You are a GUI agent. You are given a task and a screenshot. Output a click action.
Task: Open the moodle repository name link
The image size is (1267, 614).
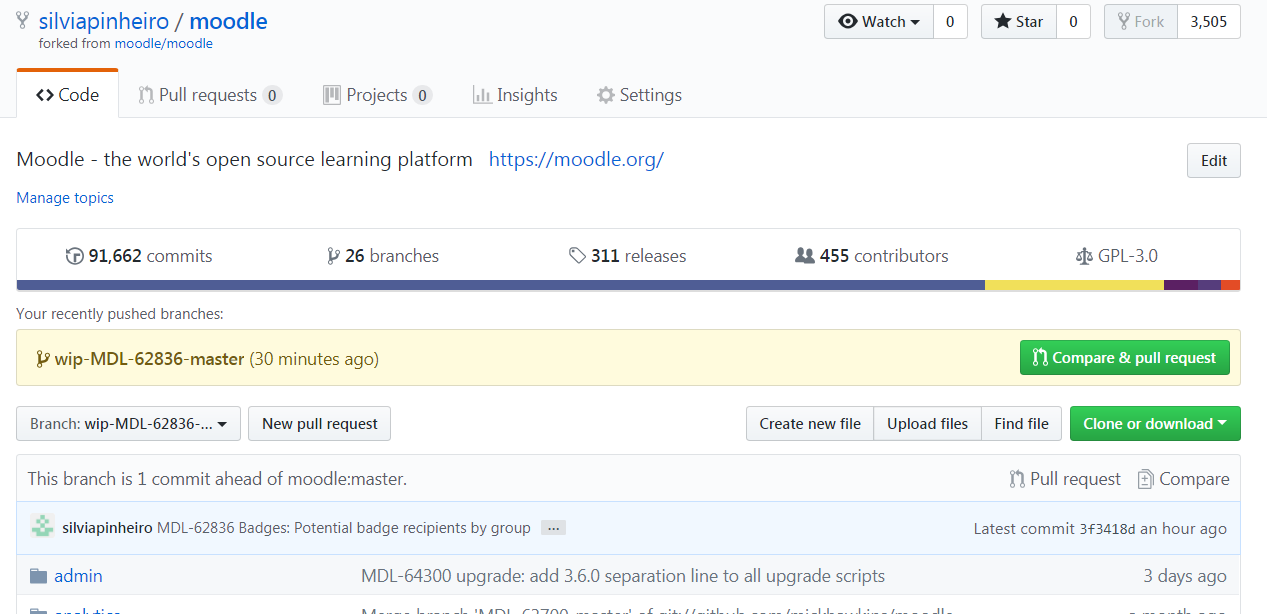click(228, 21)
